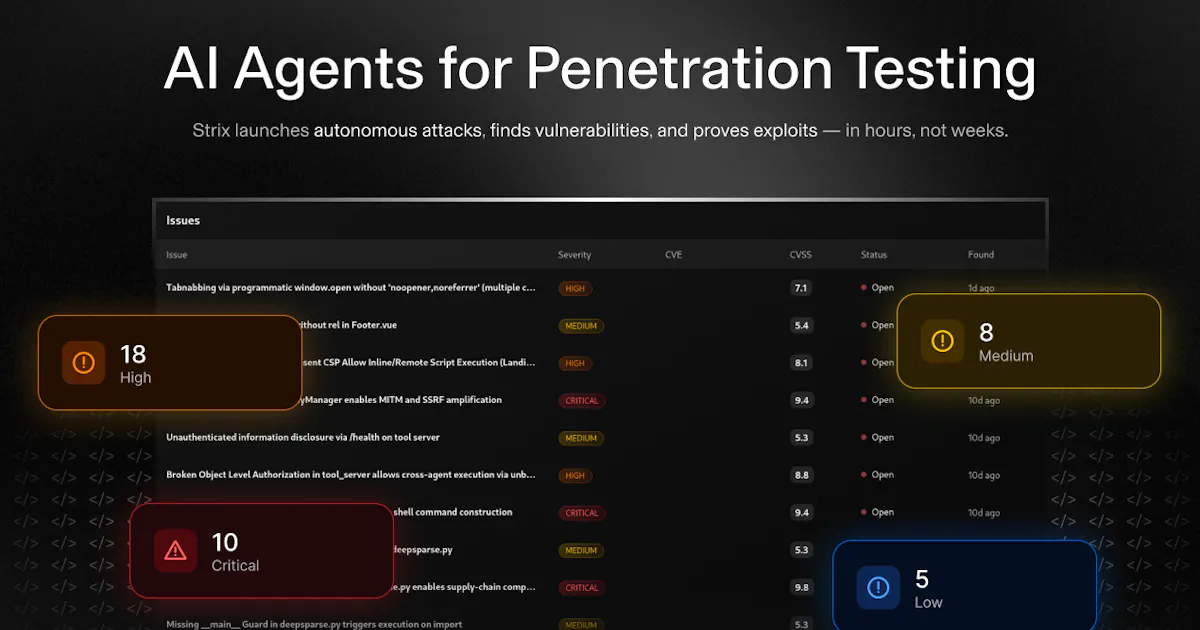Screen dimensions: 1200x630
Task: Open the Tabnabbing via programmatic window.open issue
Action: point(350,288)
